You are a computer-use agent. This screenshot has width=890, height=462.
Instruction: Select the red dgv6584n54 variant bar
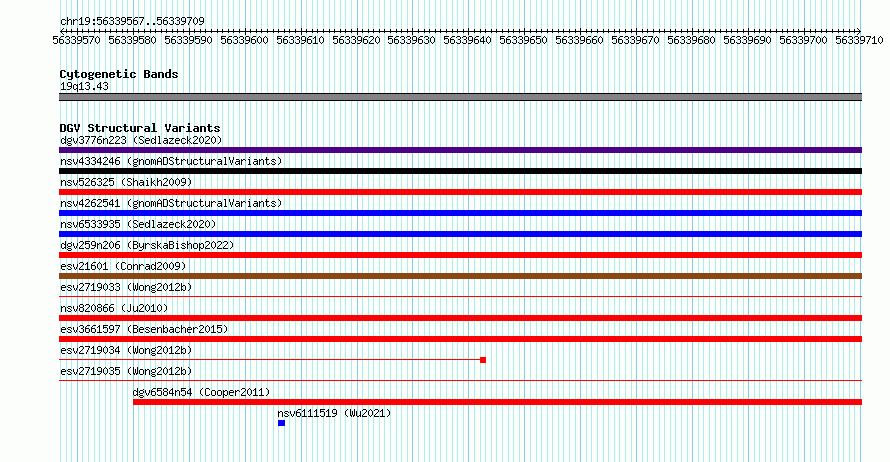tap(497, 402)
